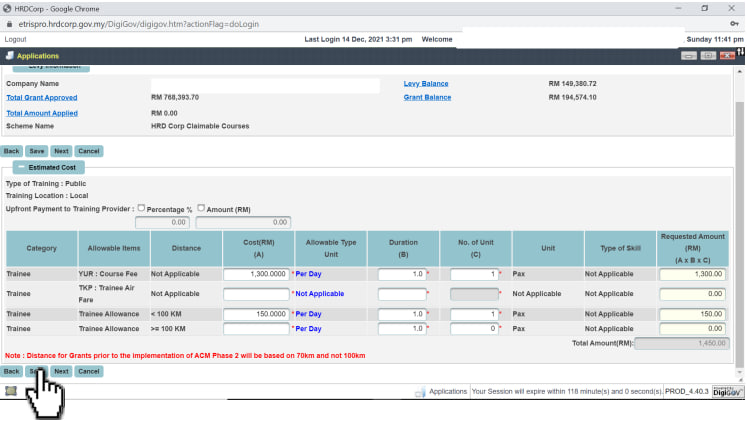Click the lower Save button
The height and width of the screenshot is (422, 747).
pos(37,371)
